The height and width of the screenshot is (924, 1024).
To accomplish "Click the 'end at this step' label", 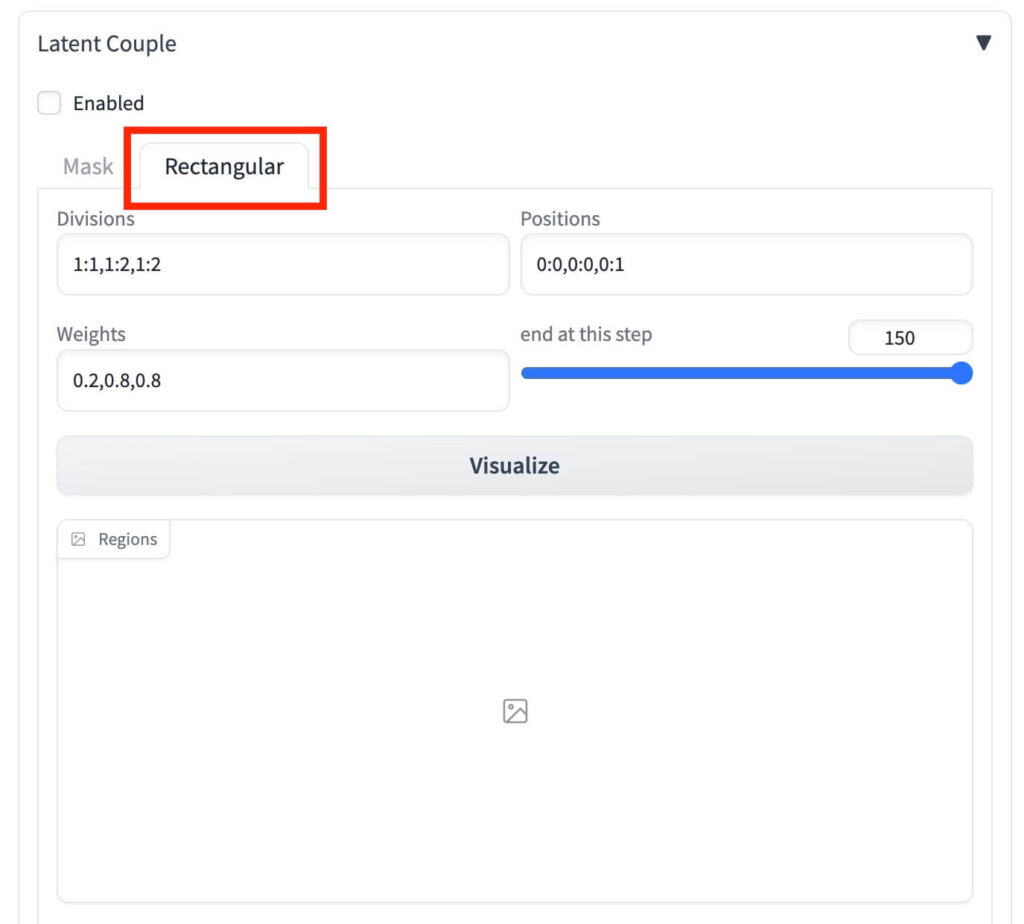I will tap(586, 334).
